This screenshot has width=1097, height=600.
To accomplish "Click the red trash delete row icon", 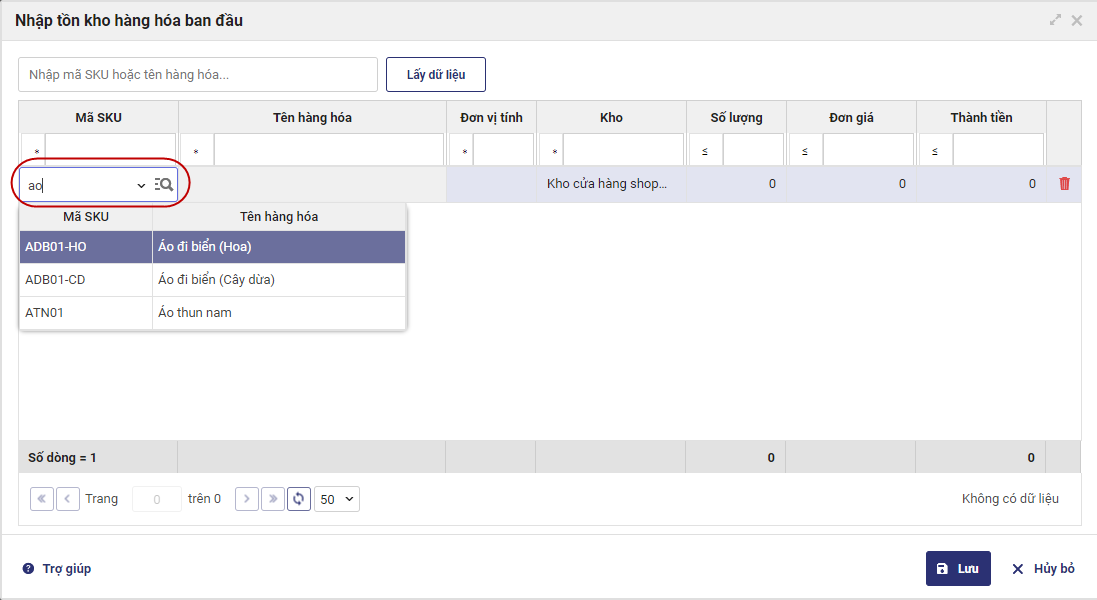I will click(1064, 184).
